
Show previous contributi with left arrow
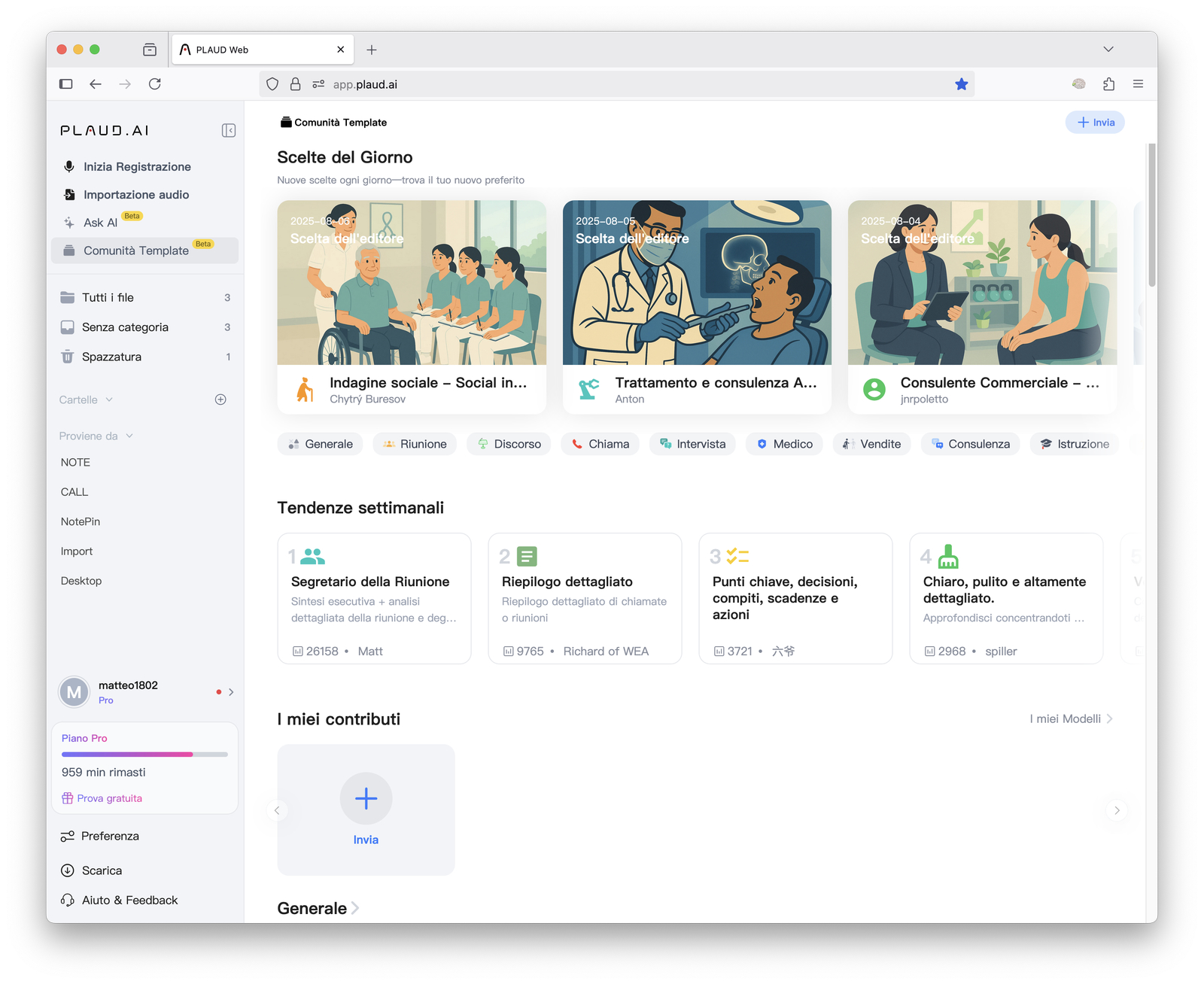[277, 810]
